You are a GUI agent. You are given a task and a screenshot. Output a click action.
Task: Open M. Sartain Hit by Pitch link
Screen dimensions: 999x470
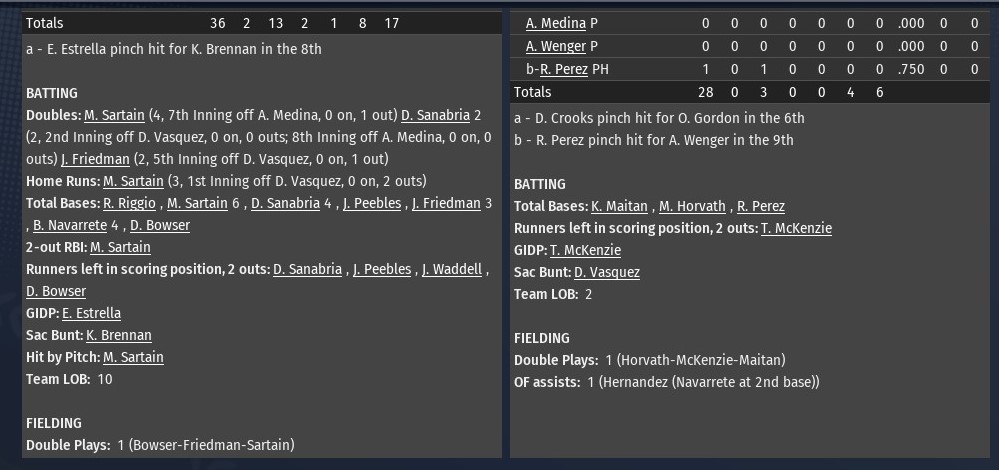(133, 357)
